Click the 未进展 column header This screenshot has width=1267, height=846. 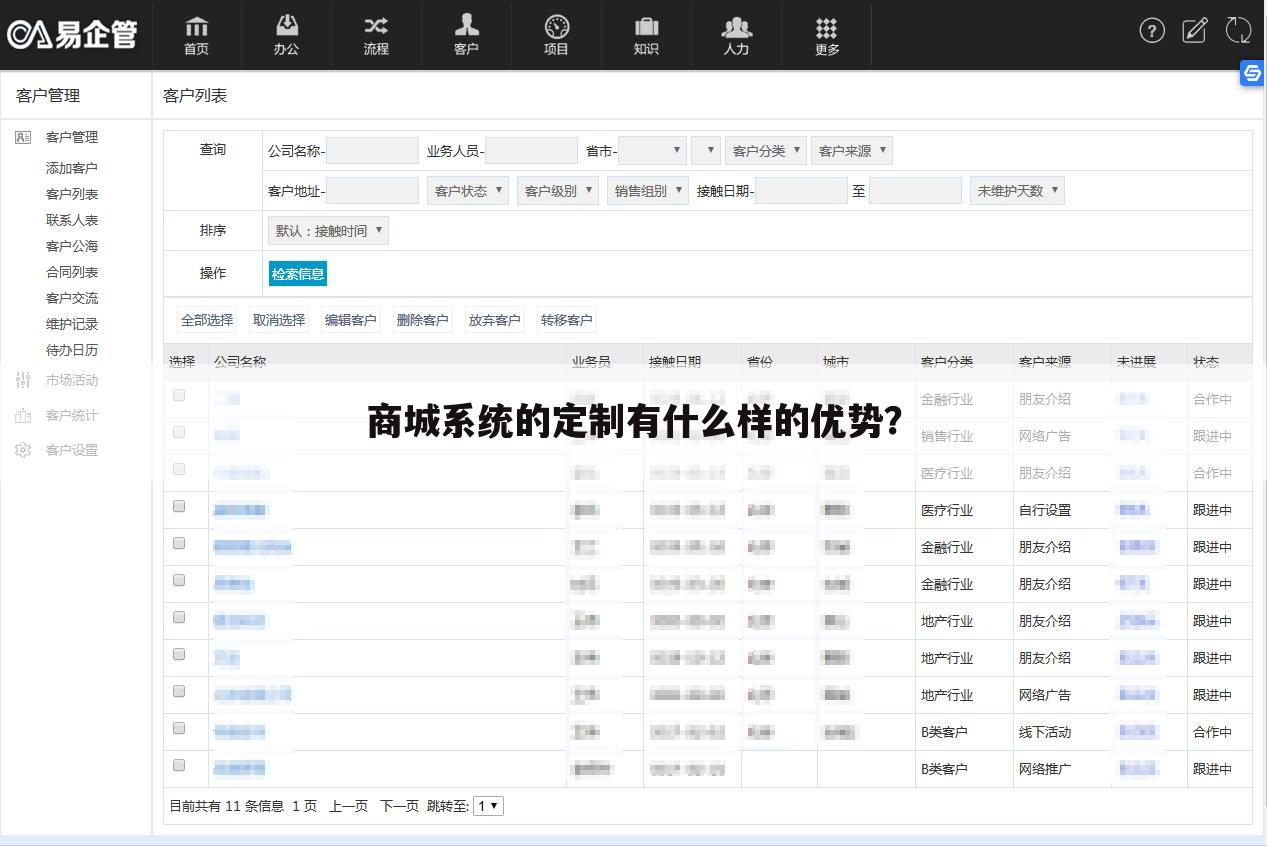pos(1136,361)
